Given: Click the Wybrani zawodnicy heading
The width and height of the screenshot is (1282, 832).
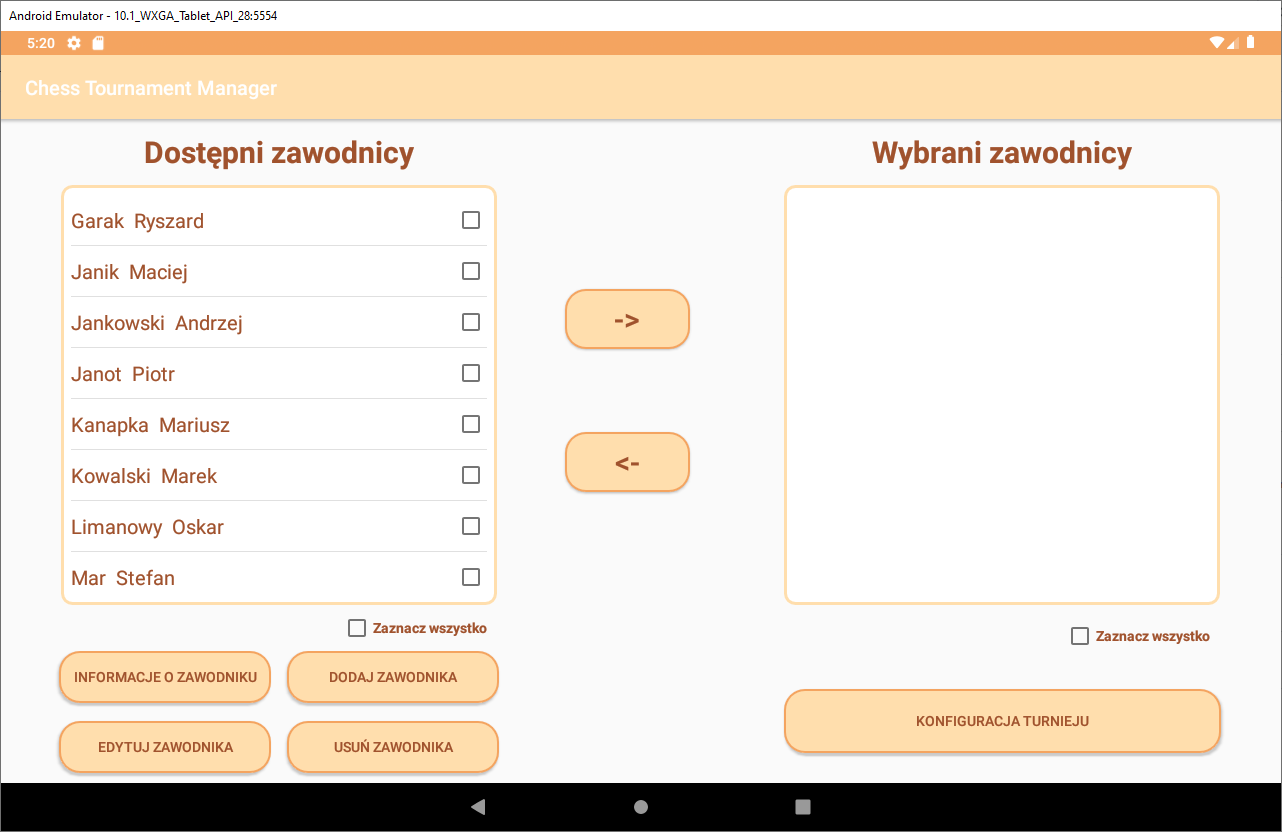Looking at the screenshot, I should [1002, 153].
